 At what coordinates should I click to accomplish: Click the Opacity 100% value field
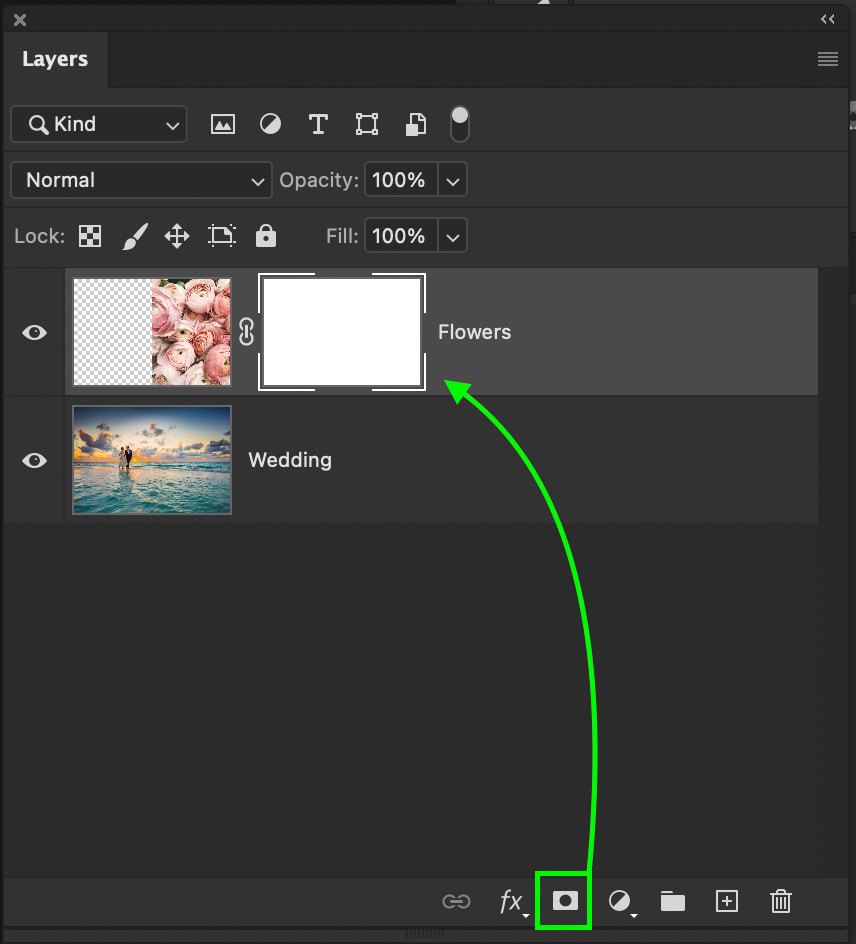point(401,180)
